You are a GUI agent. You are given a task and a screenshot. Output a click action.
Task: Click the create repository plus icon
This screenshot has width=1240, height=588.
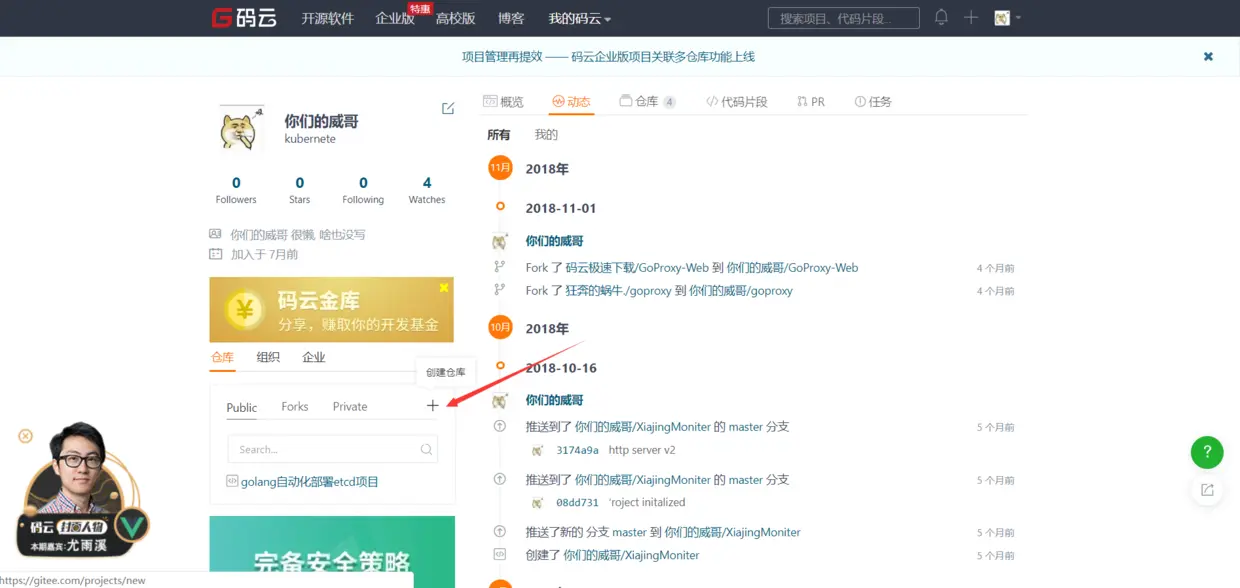tap(432, 405)
